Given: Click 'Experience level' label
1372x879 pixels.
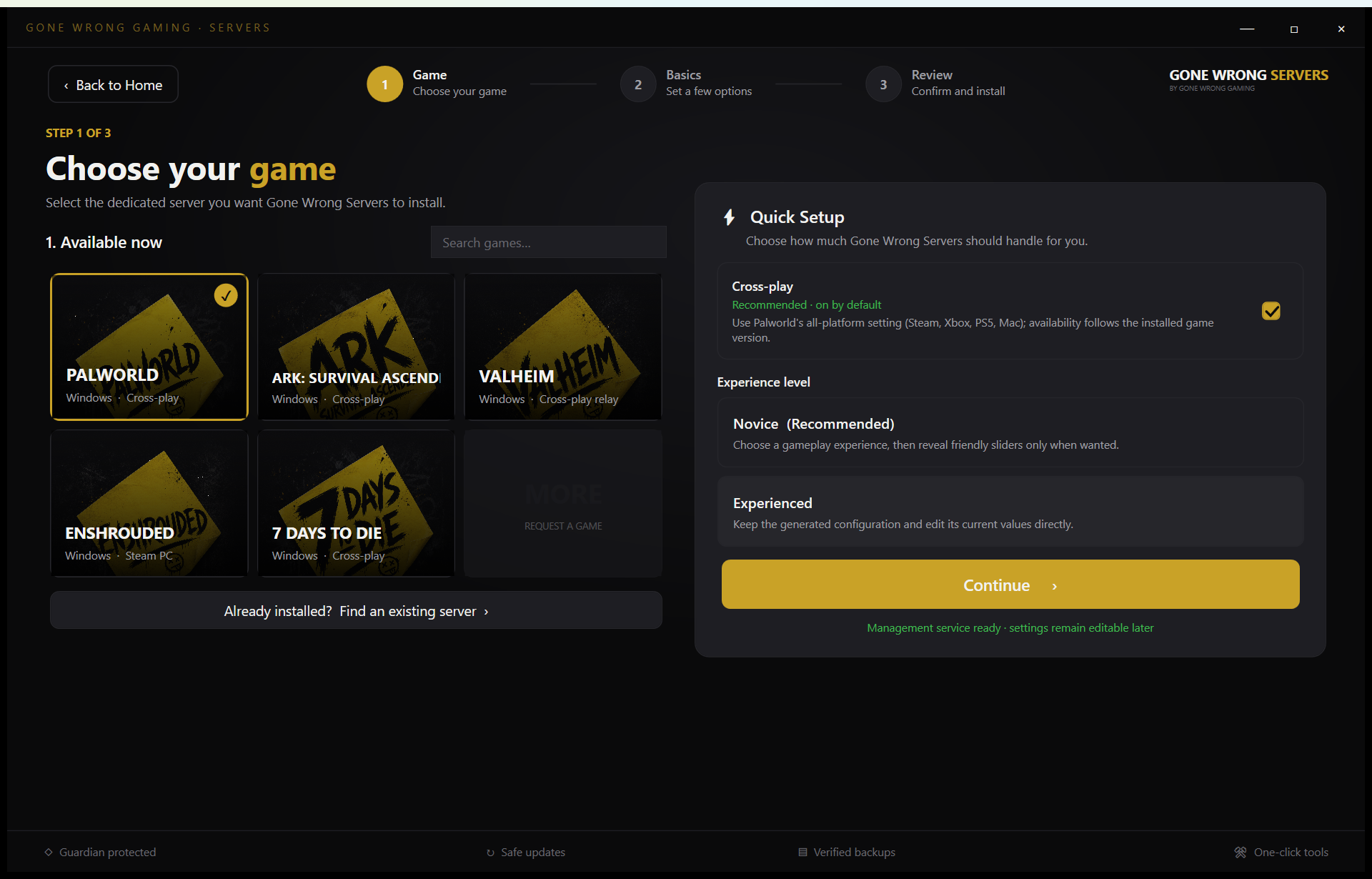Looking at the screenshot, I should point(763,382).
